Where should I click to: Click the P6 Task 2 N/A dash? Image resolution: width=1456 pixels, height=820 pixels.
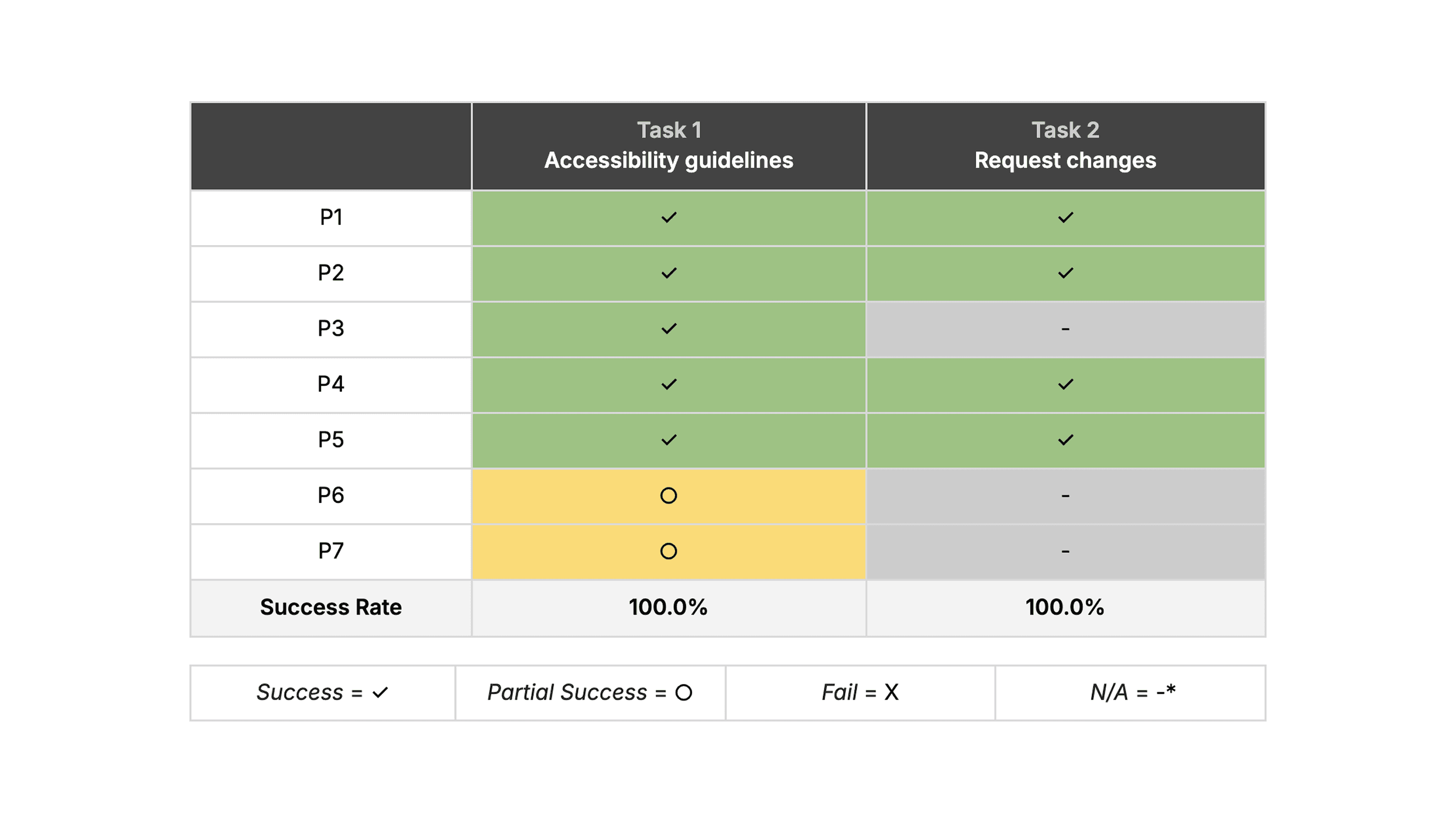click(x=1065, y=496)
